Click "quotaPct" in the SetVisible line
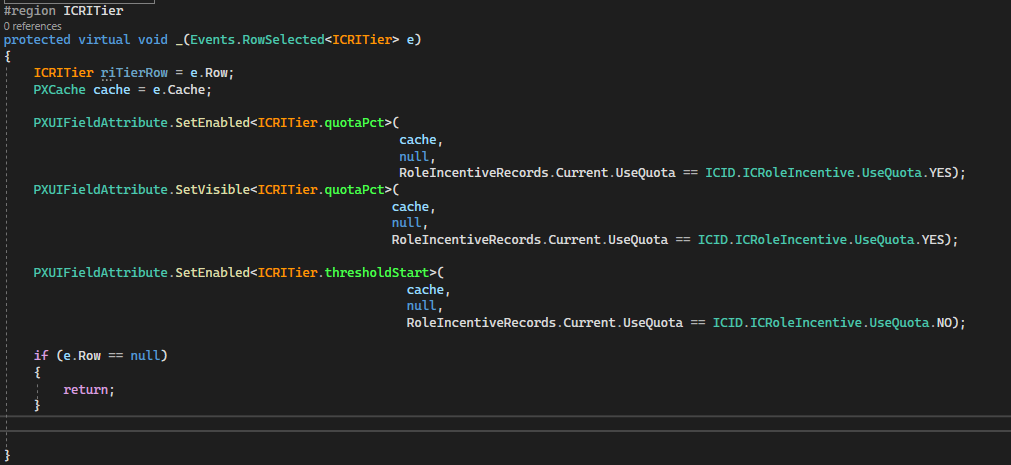 coord(354,190)
